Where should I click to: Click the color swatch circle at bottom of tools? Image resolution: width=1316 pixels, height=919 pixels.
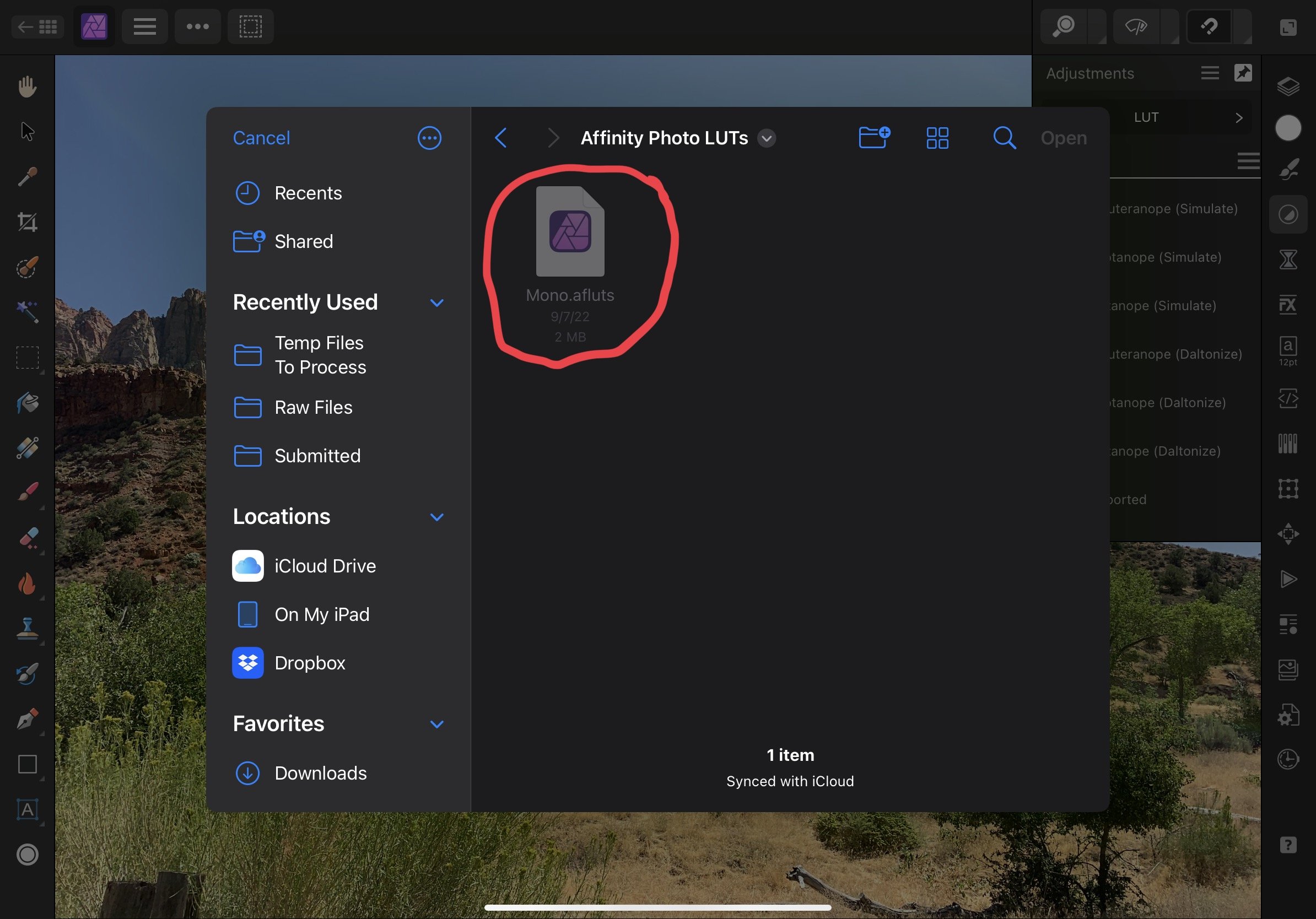click(x=27, y=854)
